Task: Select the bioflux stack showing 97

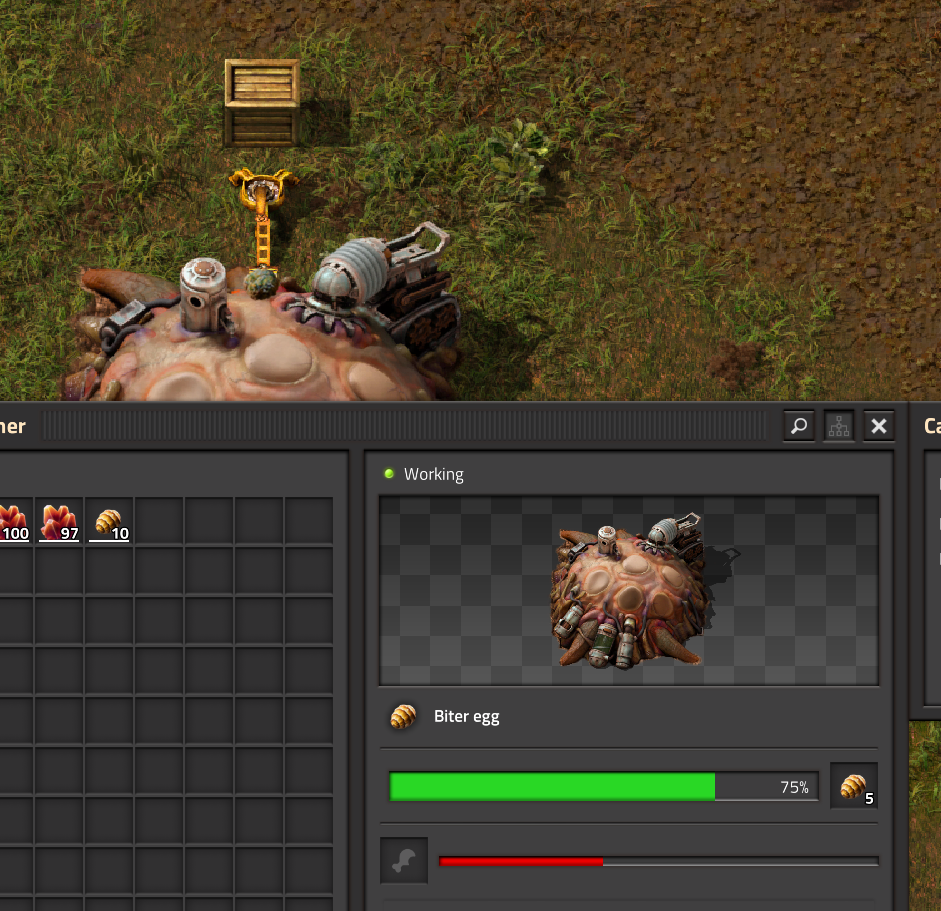Action: click(x=59, y=522)
